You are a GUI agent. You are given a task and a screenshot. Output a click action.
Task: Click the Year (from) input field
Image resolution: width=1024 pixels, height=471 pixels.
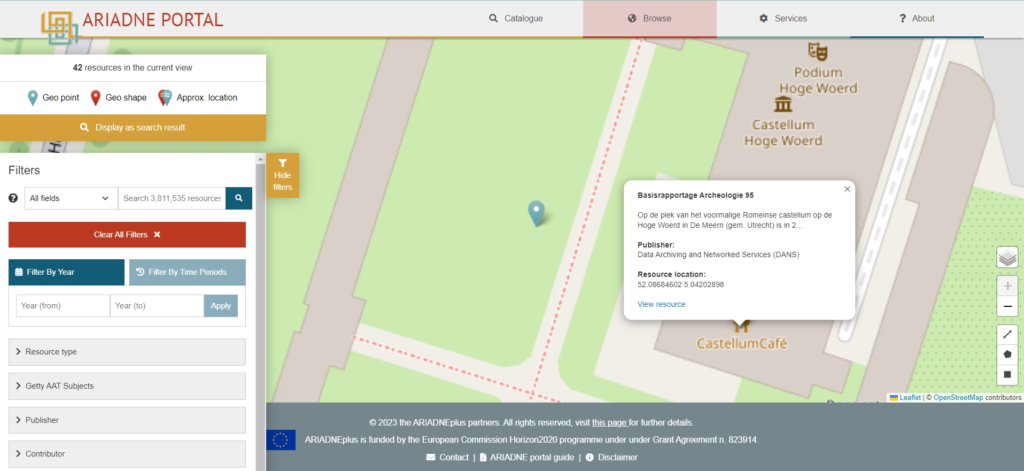[x=62, y=306]
